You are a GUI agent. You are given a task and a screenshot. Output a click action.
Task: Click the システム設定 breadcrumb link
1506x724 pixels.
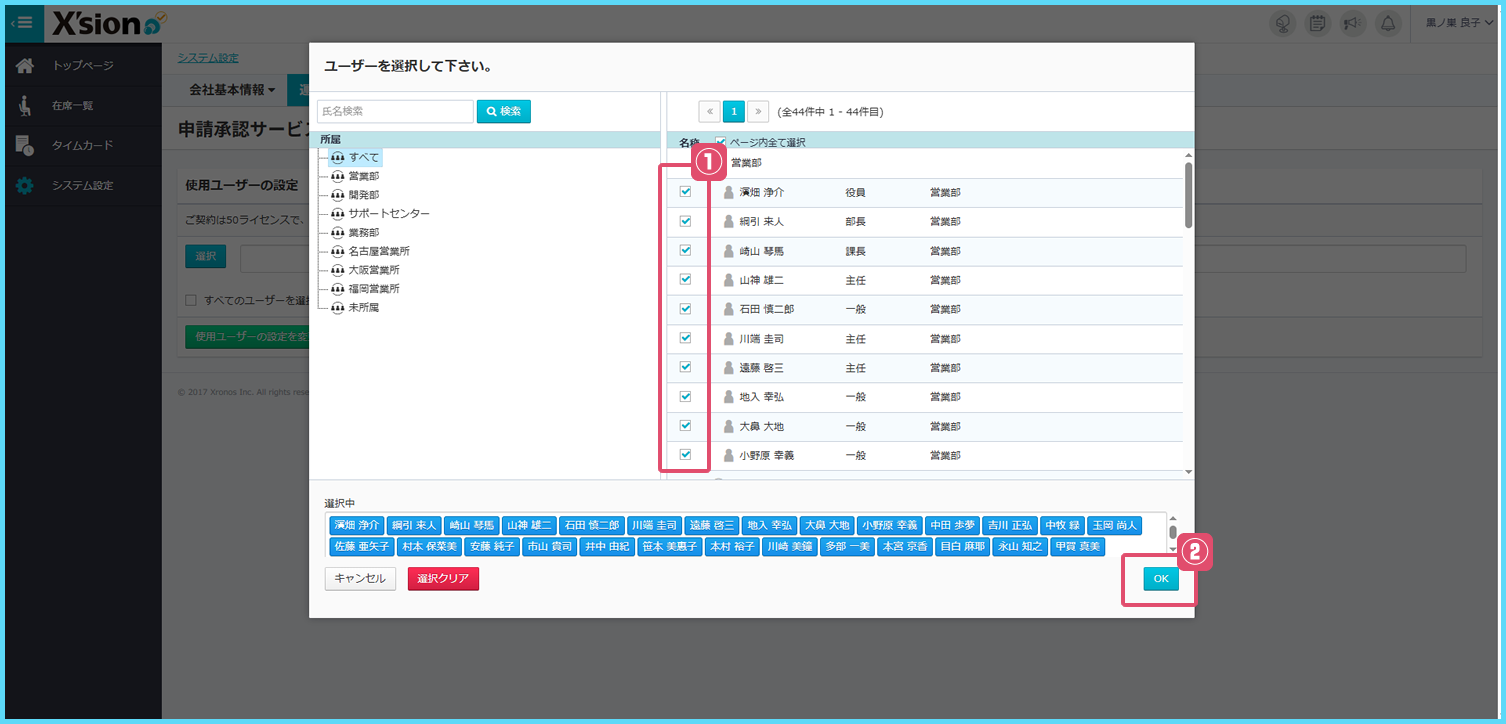(208, 58)
